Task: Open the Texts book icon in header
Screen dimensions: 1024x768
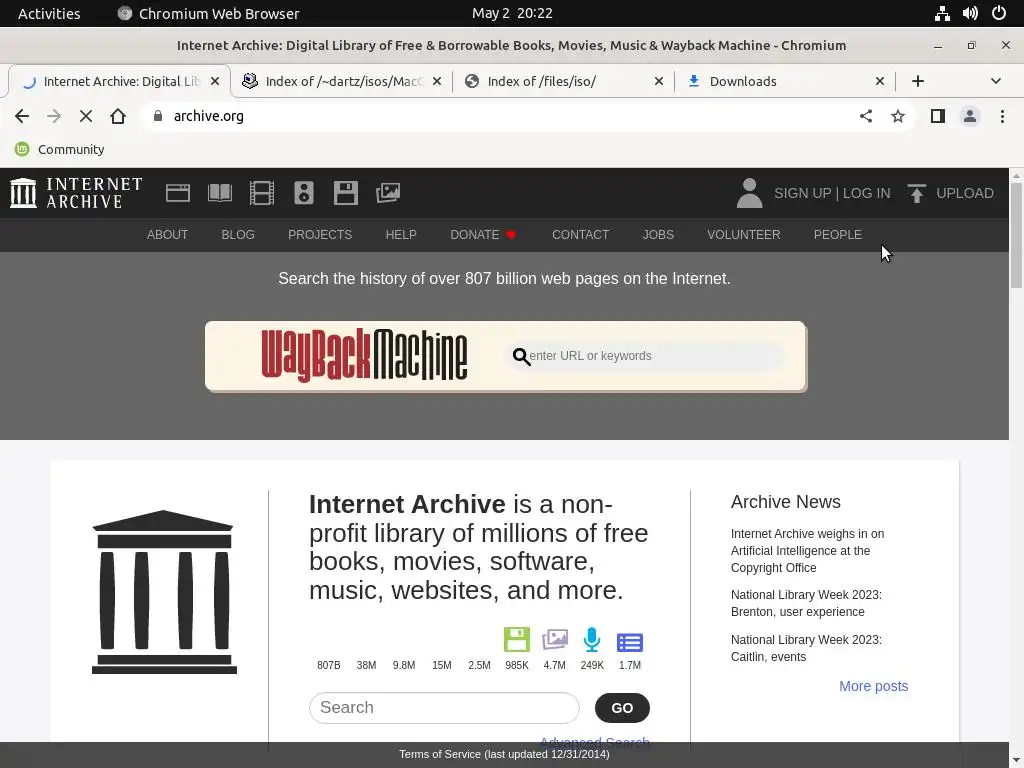Action: click(219, 193)
